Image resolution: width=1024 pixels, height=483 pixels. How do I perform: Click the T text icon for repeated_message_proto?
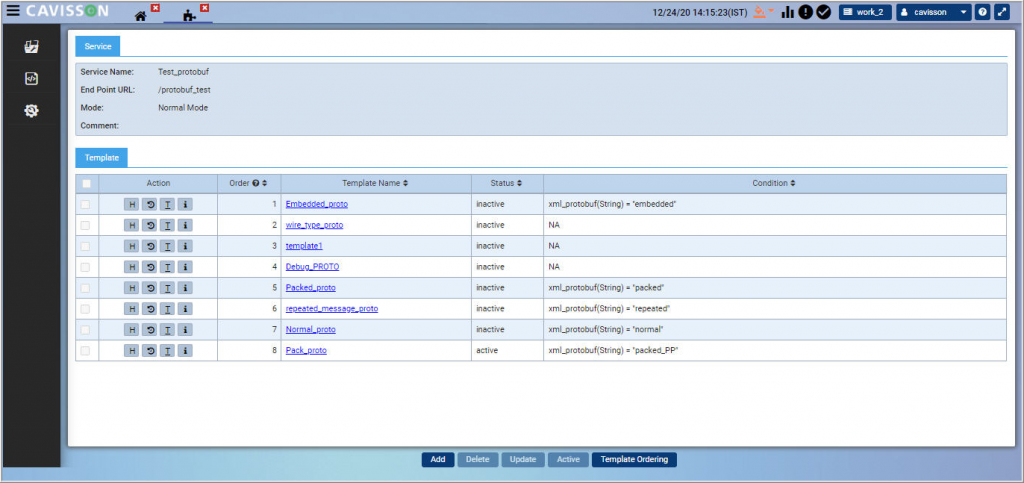point(168,309)
